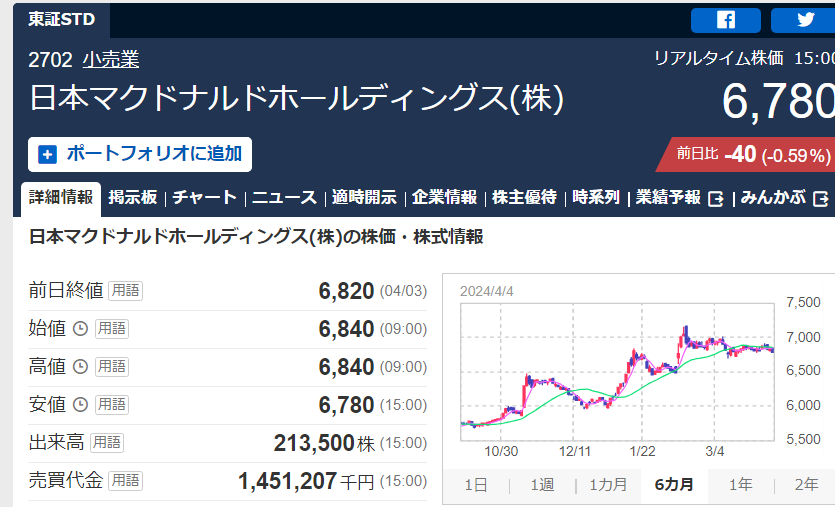
Task: Open the みんかぶ link
Action: (x=773, y=198)
